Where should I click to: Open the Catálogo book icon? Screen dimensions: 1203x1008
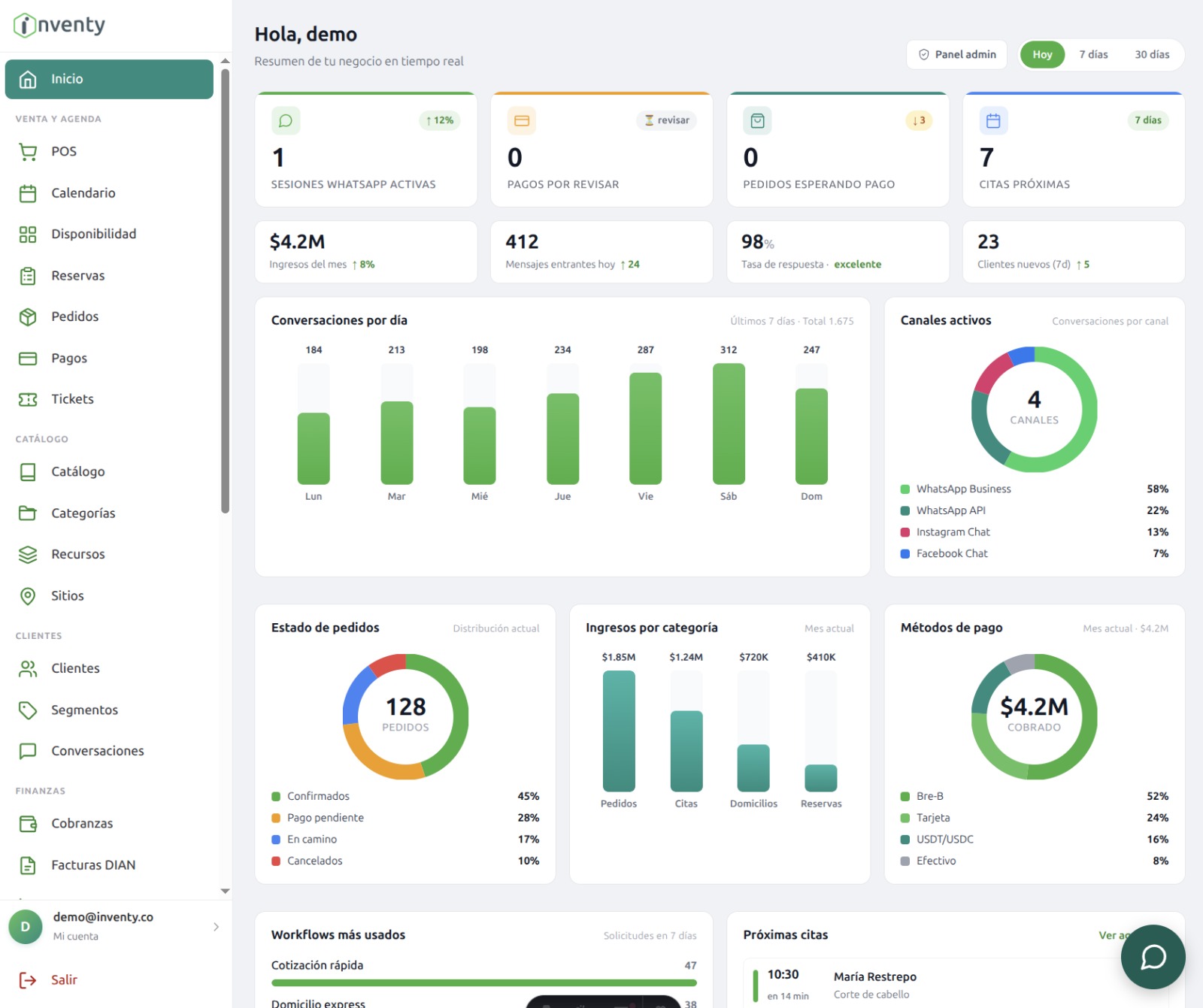coord(28,472)
